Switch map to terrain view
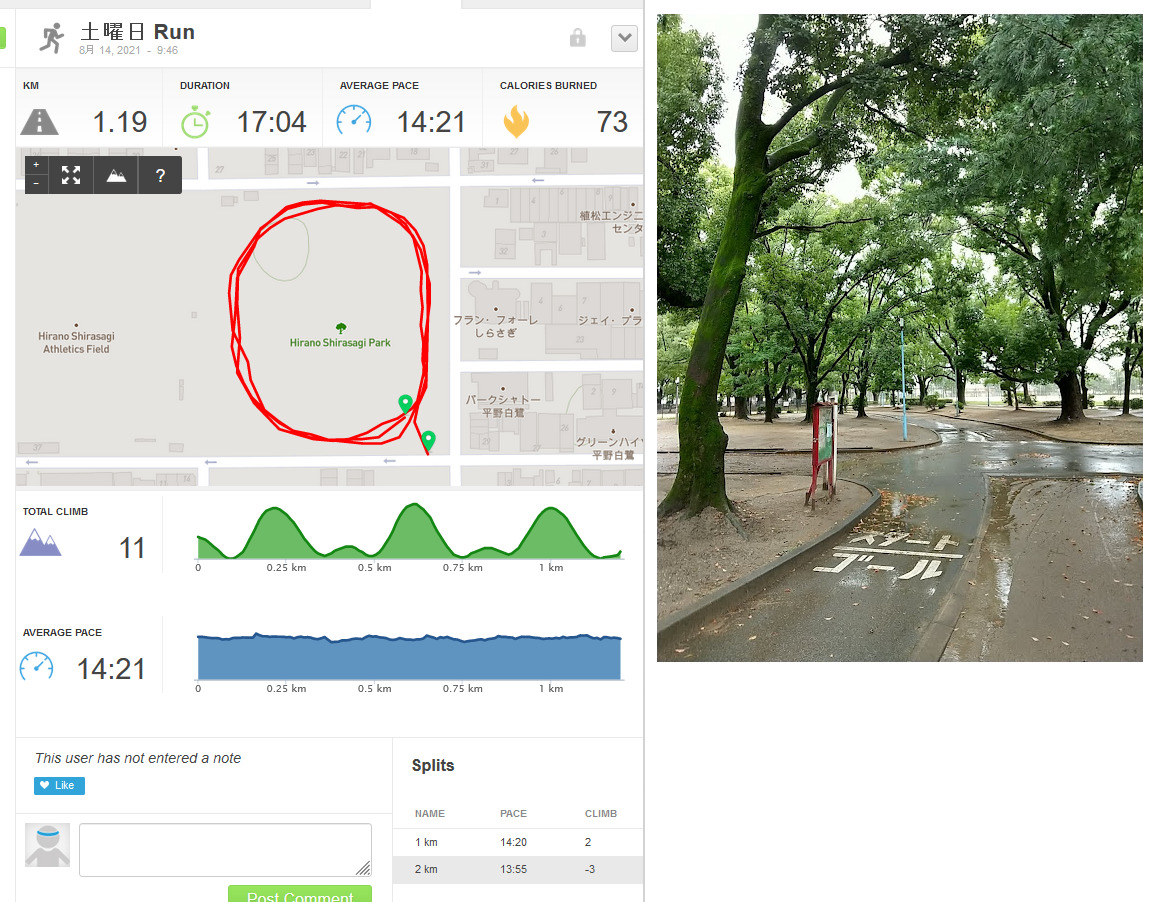 coord(116,175)
